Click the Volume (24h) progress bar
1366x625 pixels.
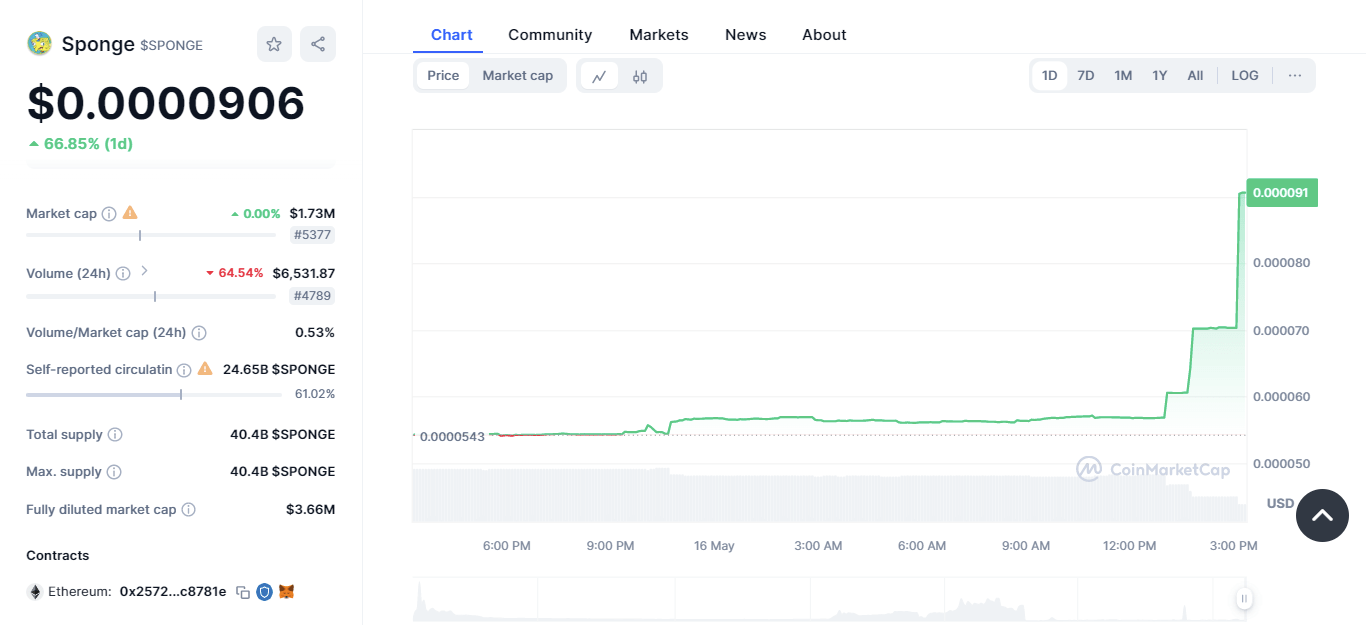click(x=151, y=296)
